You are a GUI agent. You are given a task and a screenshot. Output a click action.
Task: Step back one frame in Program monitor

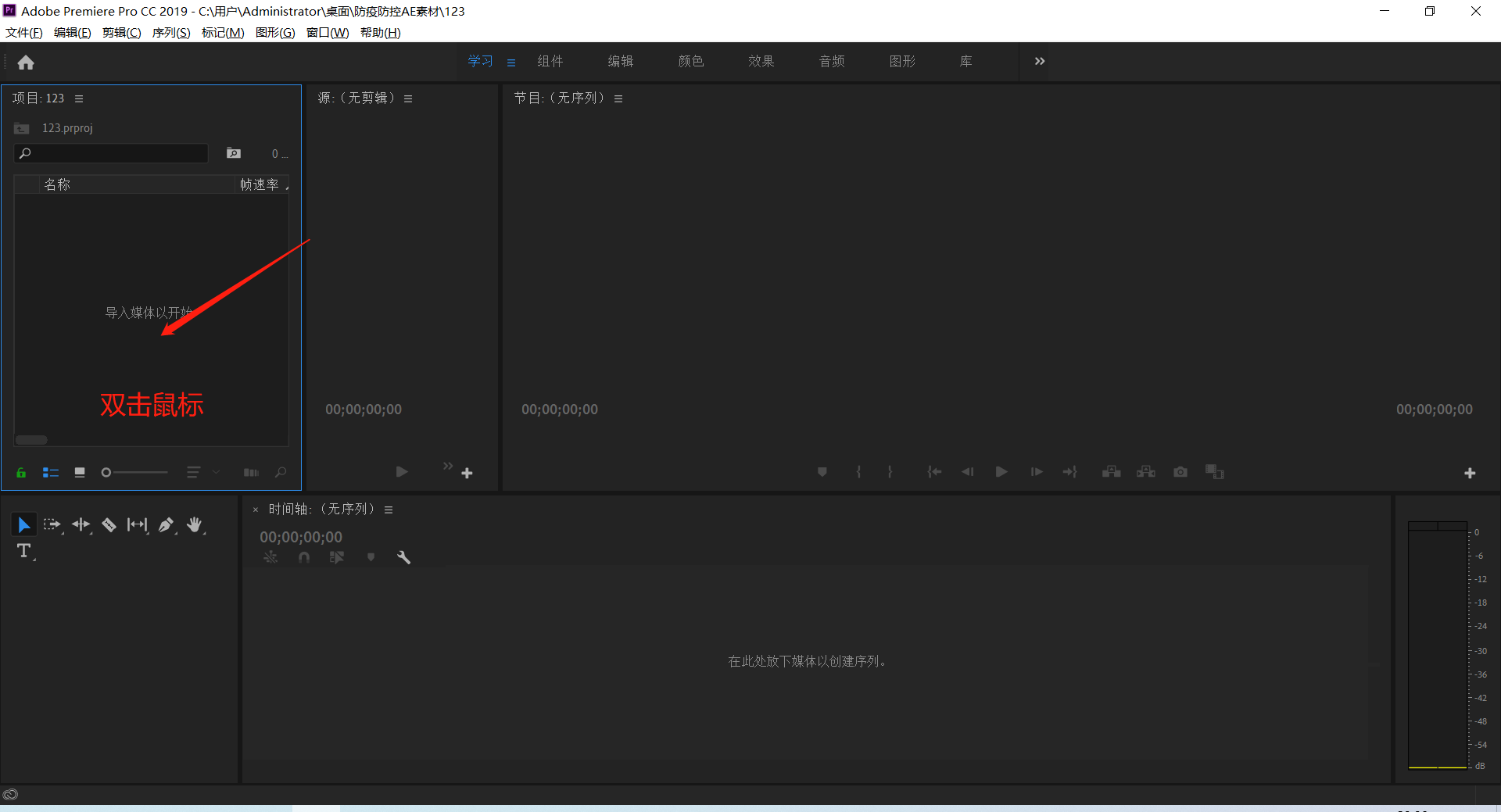tap(968, 472)
